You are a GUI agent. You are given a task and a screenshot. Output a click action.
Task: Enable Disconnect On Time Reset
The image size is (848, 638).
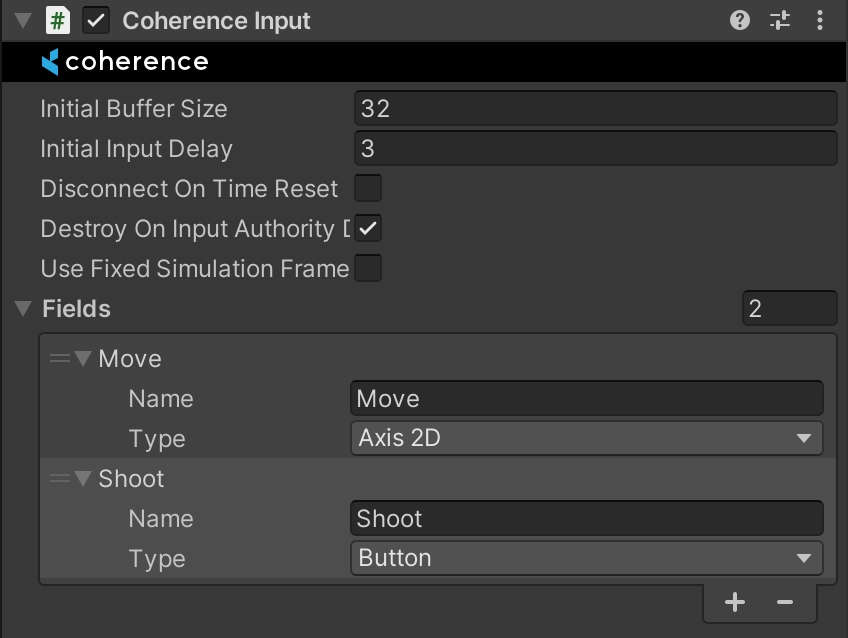pyautogui.click(x=368, y=188)
